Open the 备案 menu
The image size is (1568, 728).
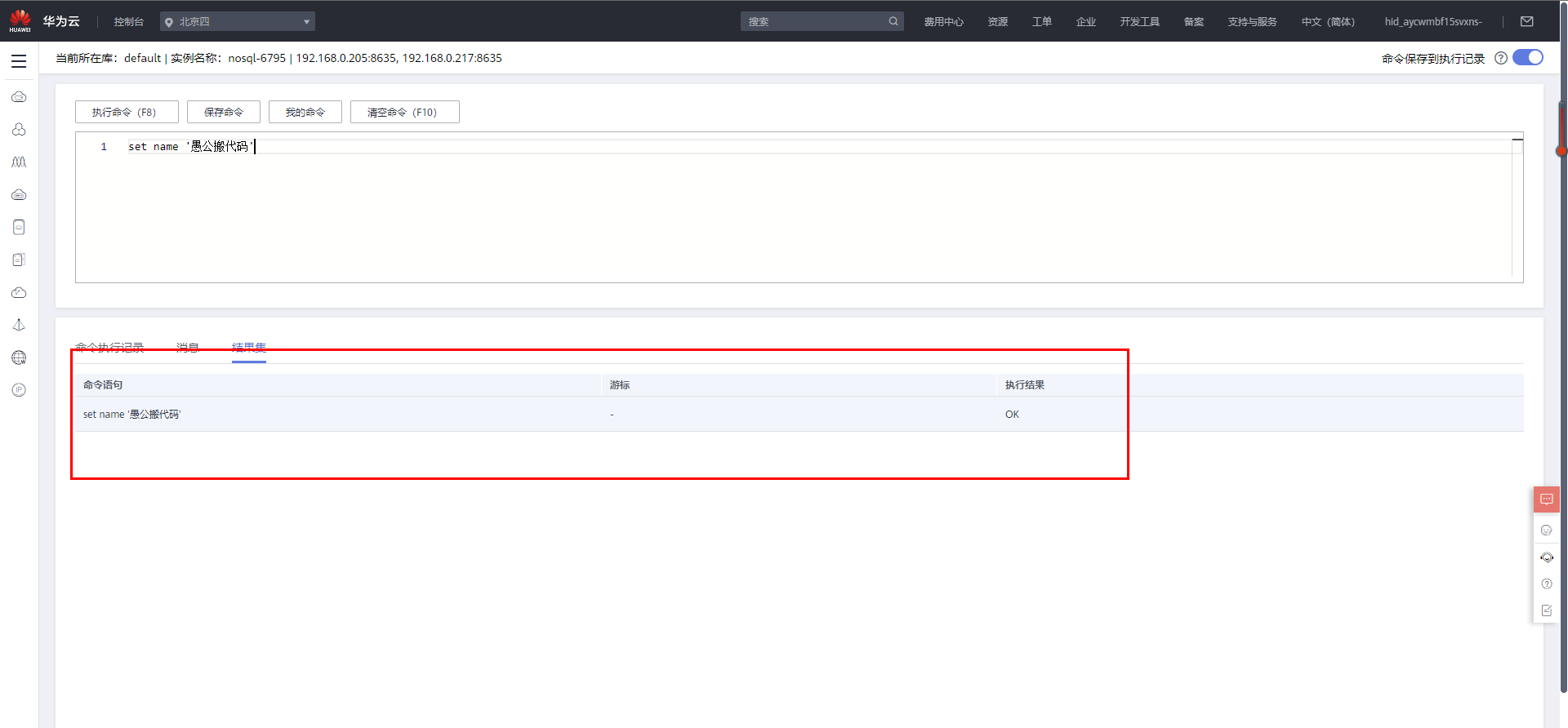click(1194, 22)
